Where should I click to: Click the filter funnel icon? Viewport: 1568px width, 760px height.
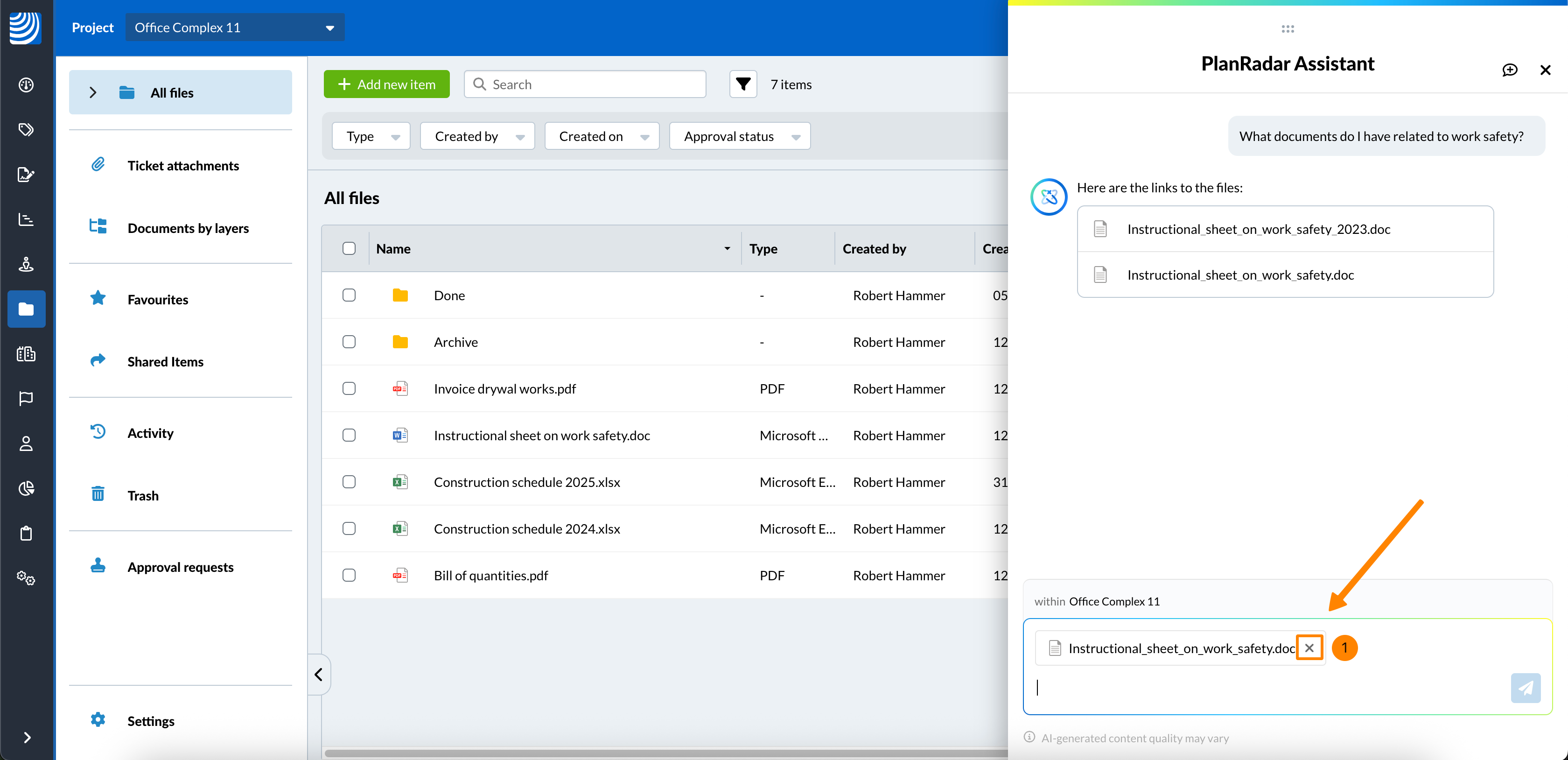click(742, 84)
